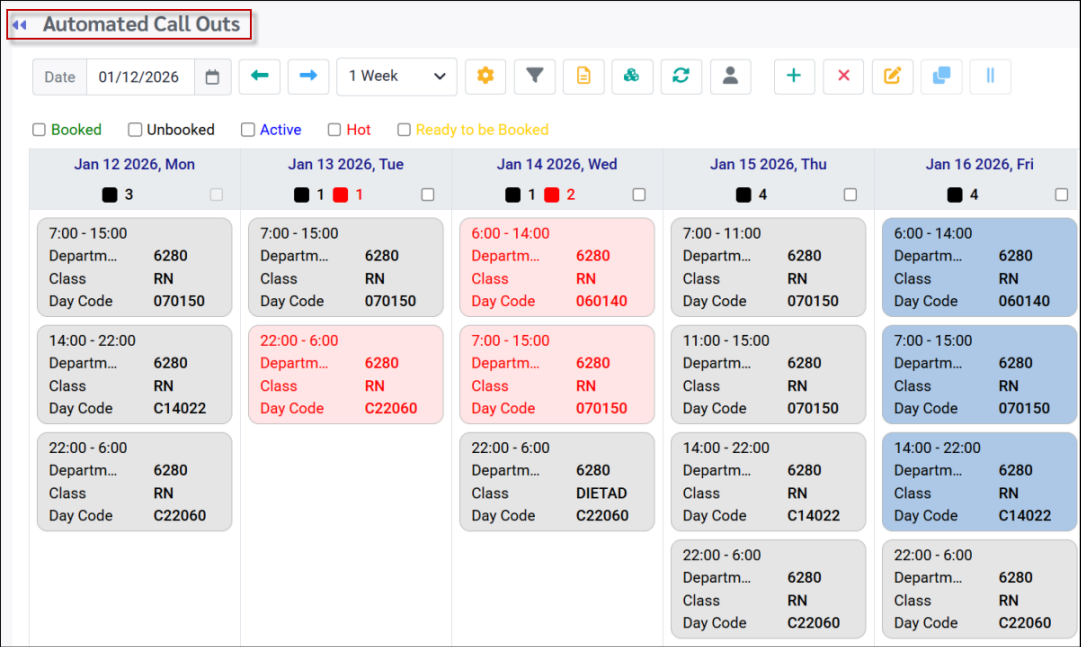Screen dimensions: 1081x647
Task: Open the 1 Week range dropdown
Action: pyautogui.click(x=397, y=77)
